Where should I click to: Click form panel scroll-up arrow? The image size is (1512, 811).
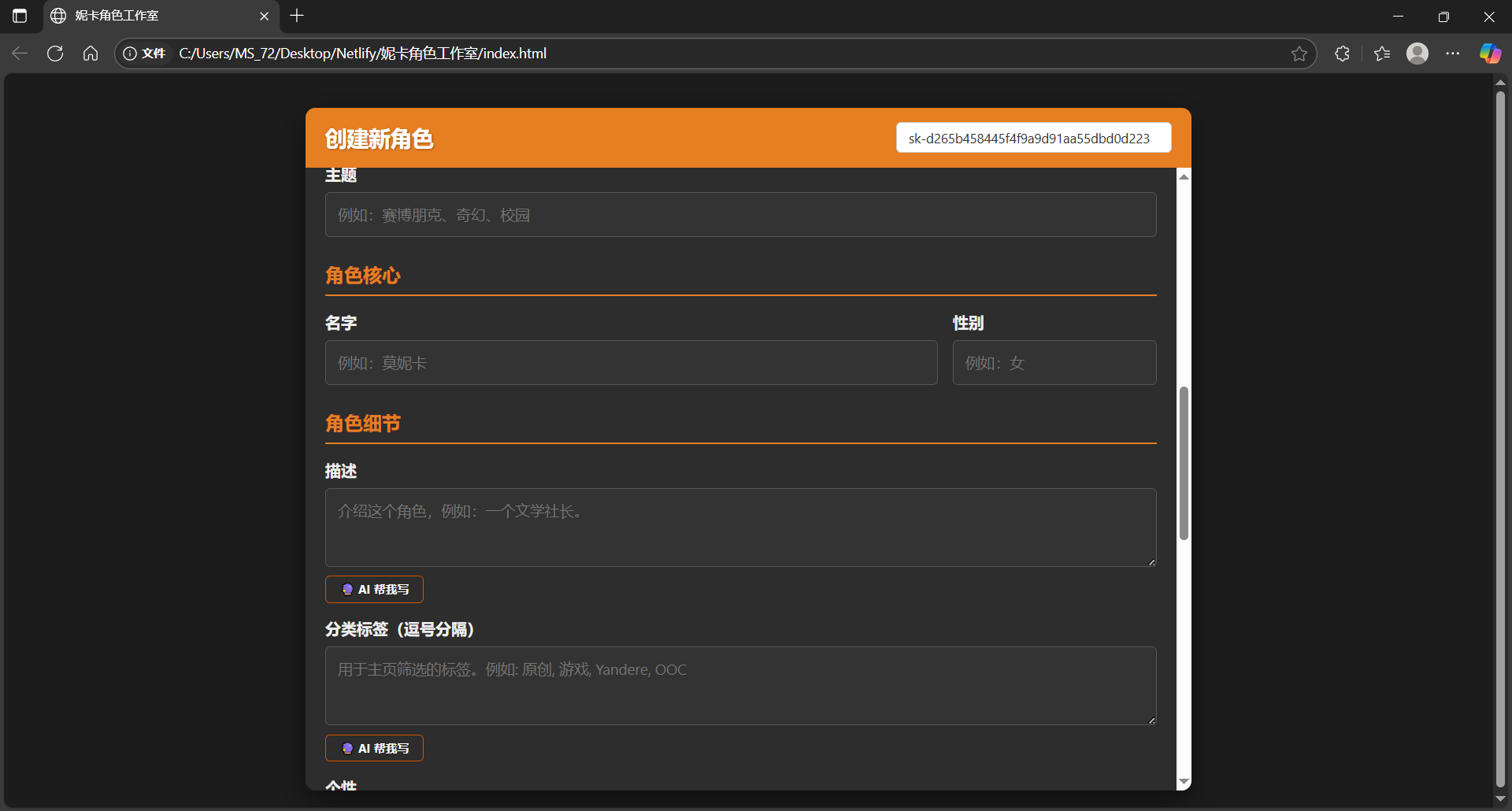coord(1184,176)
